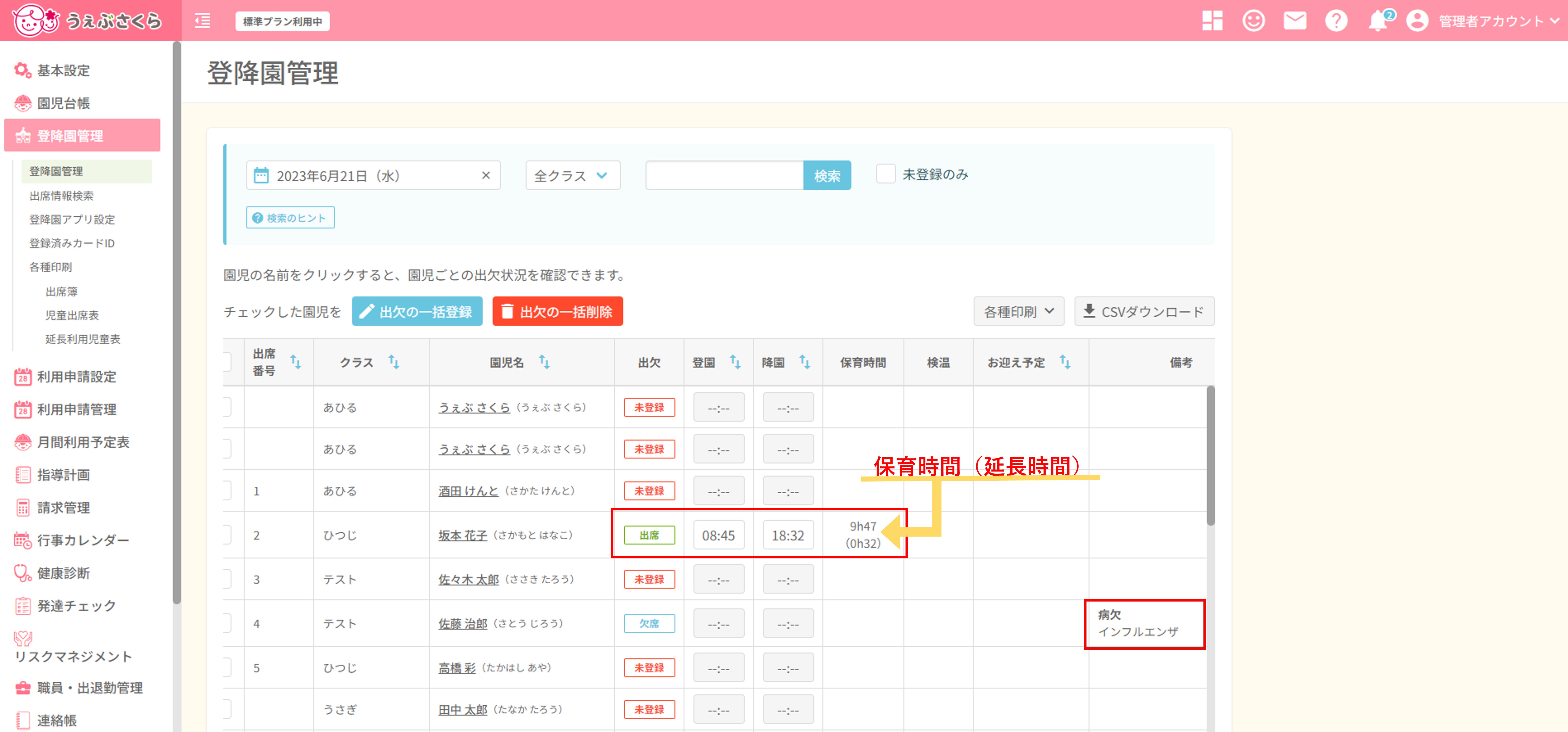Open the 全クラス class dropdown

coord(573,175)
